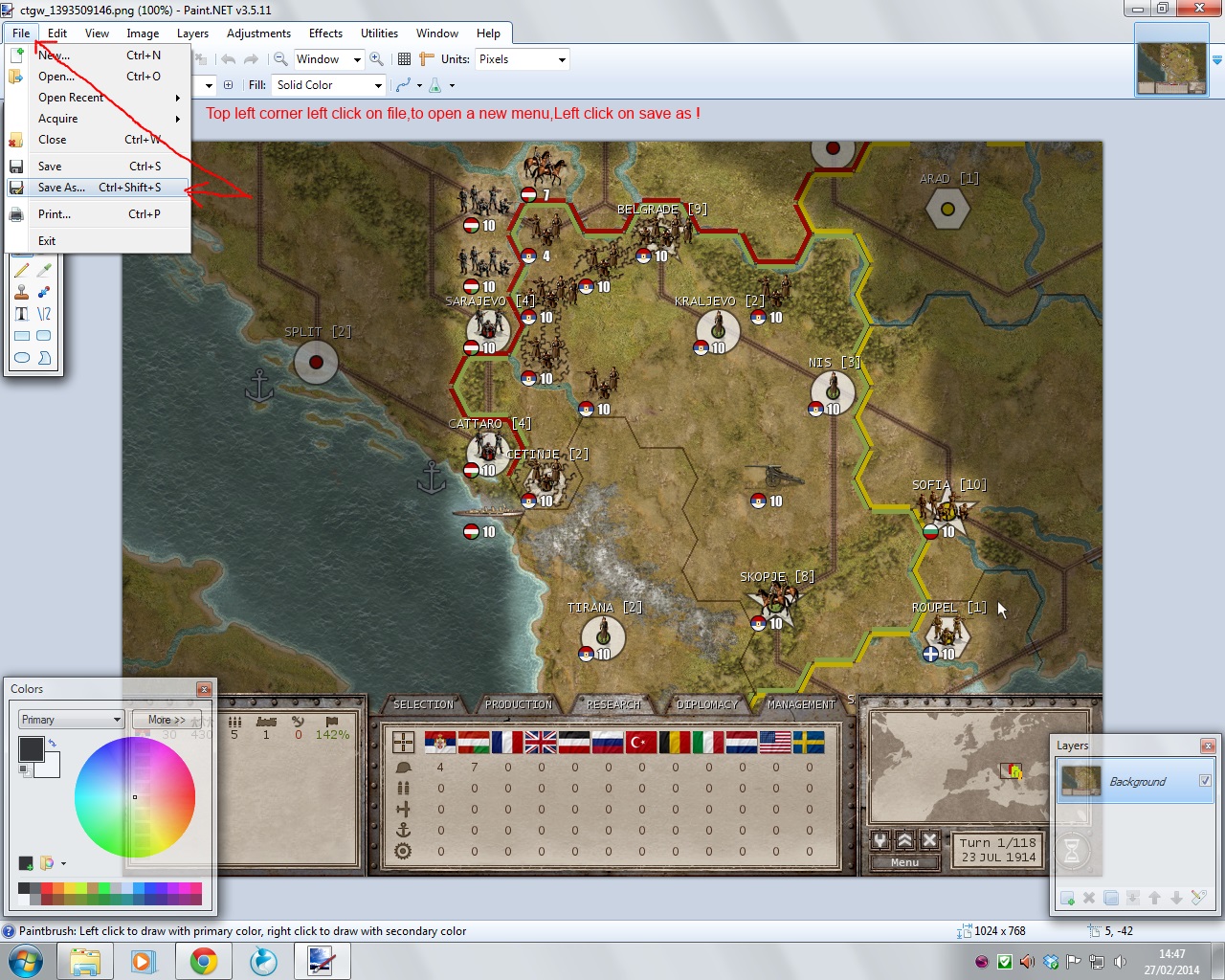Click the secondary white color swatch

pyautogui.click(x=50, y=768)
